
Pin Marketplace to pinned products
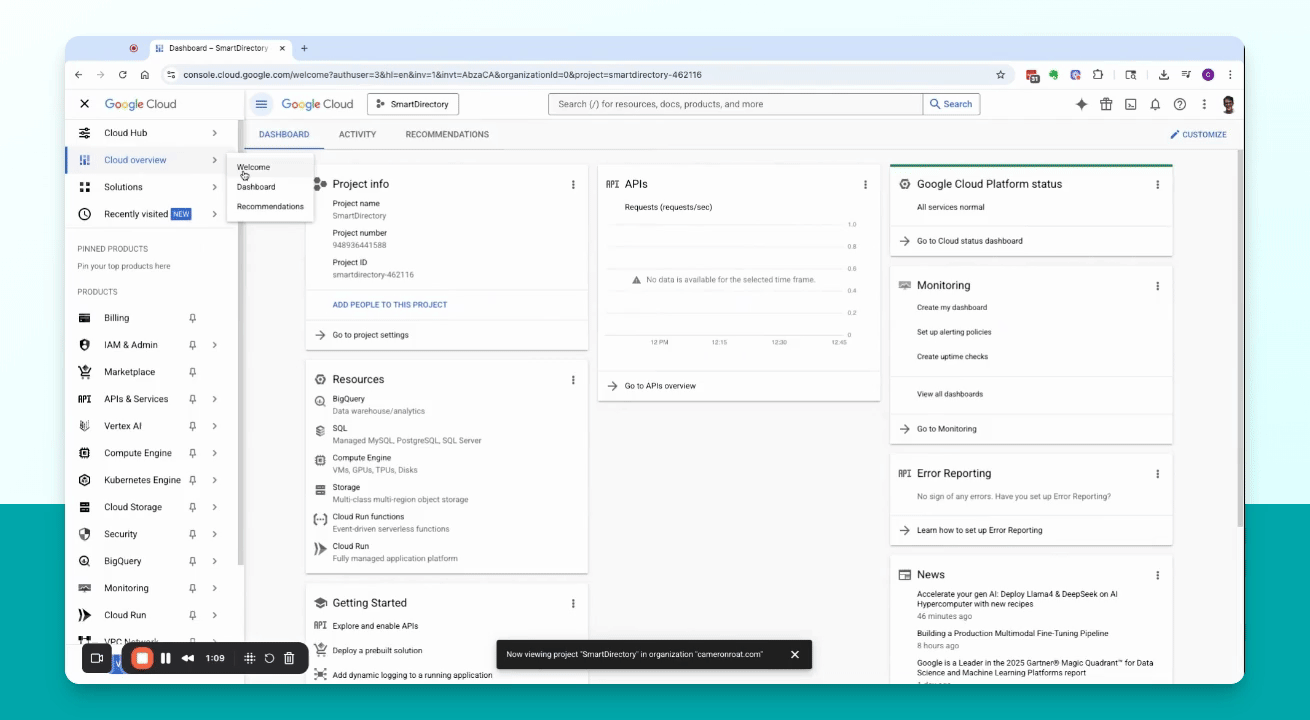point(193,372)
